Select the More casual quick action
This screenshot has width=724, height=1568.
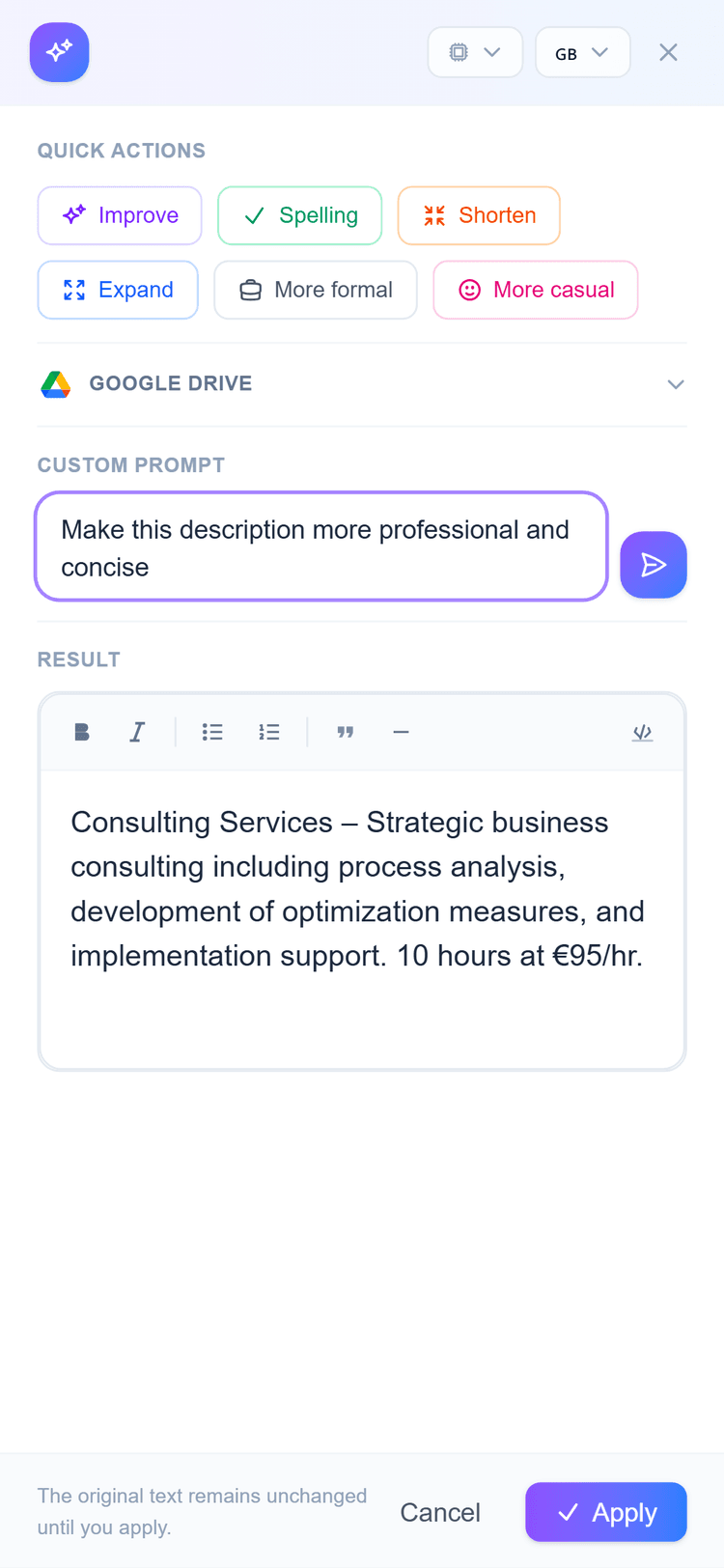535,290
